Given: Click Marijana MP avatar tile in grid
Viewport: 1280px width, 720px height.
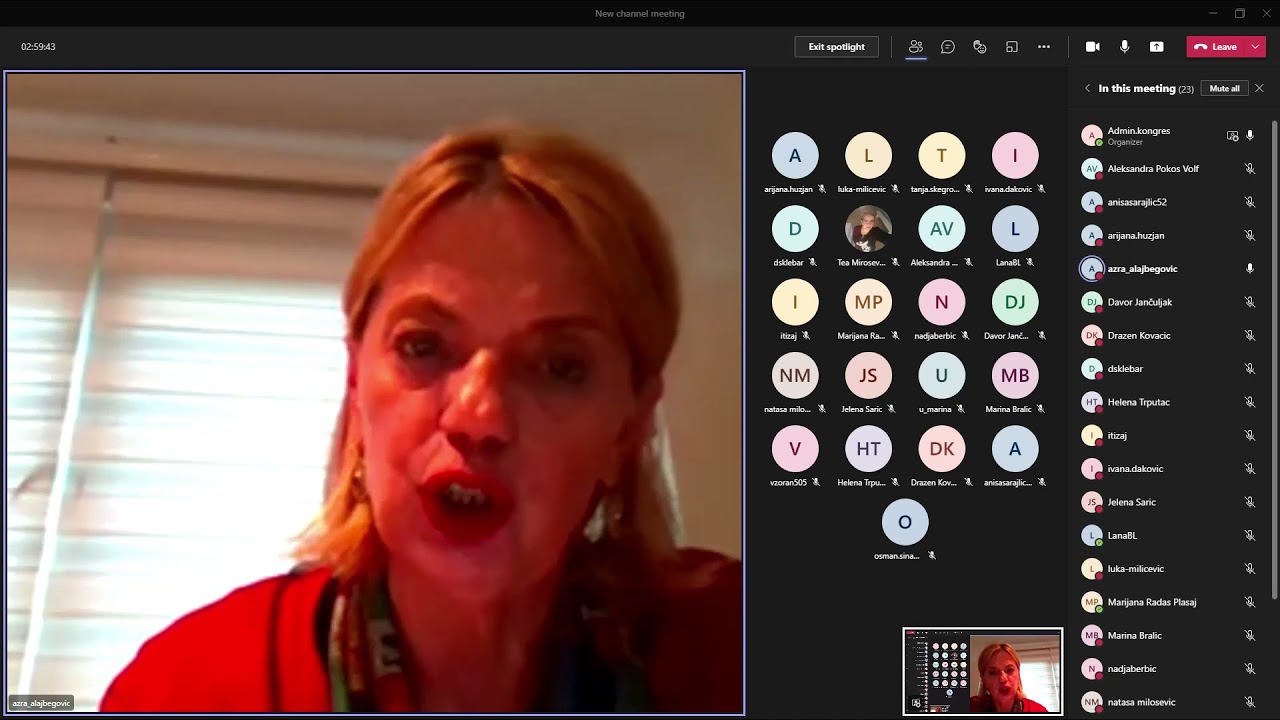Looking at the screenshot, I should (868, 302).
